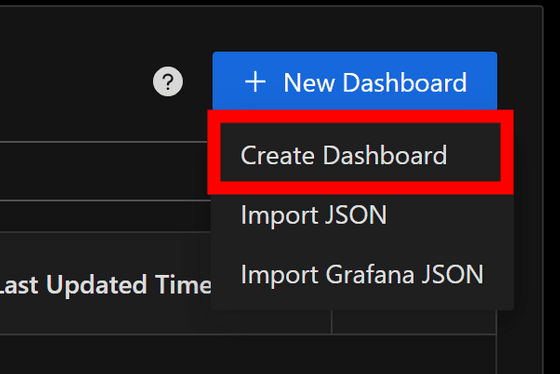560x374 pixels.
Task: Click the table row below Last Updated Time
Action: (248, 354)
